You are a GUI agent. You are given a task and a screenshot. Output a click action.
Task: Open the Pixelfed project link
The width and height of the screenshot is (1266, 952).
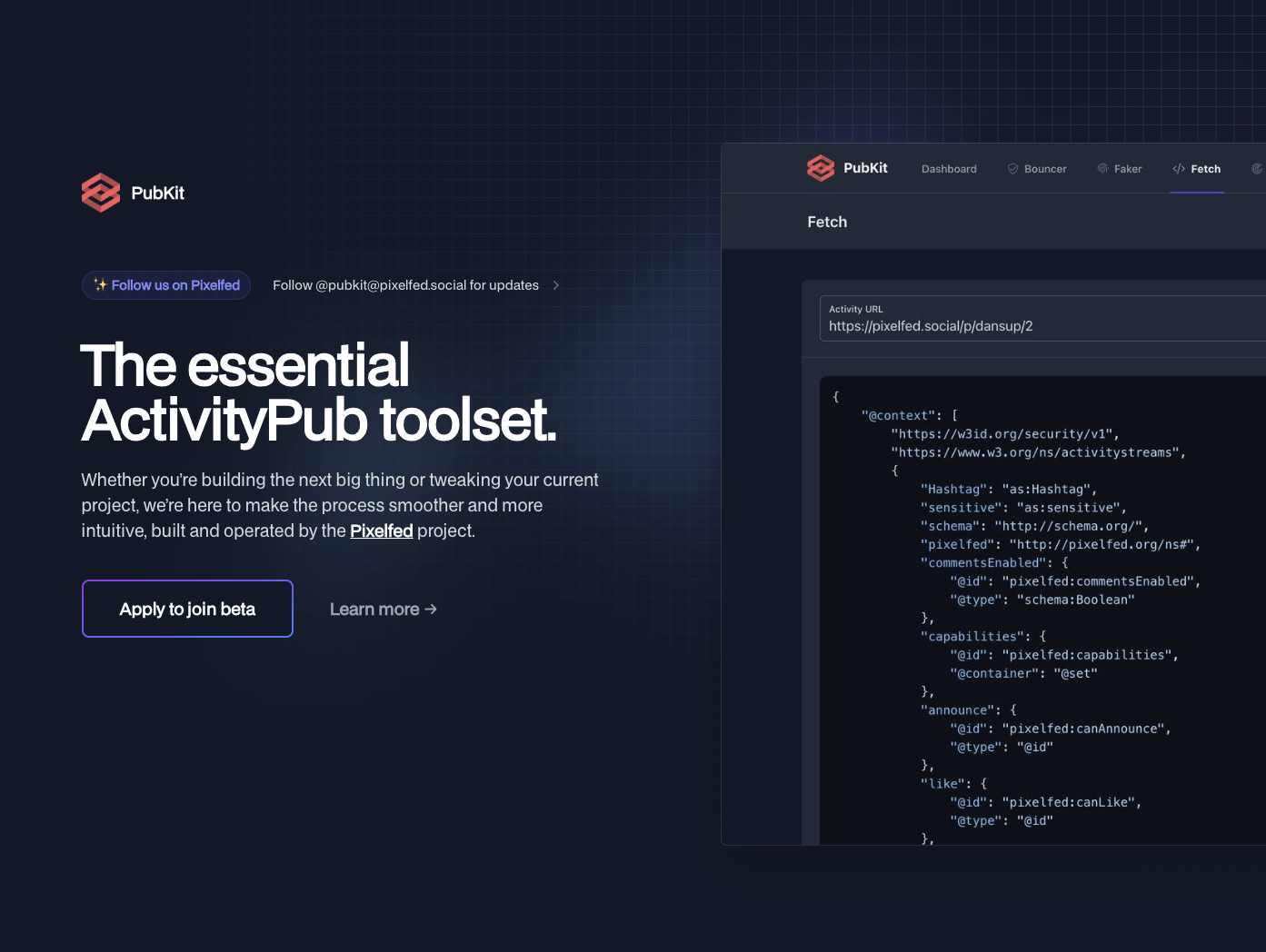[382, 531]
